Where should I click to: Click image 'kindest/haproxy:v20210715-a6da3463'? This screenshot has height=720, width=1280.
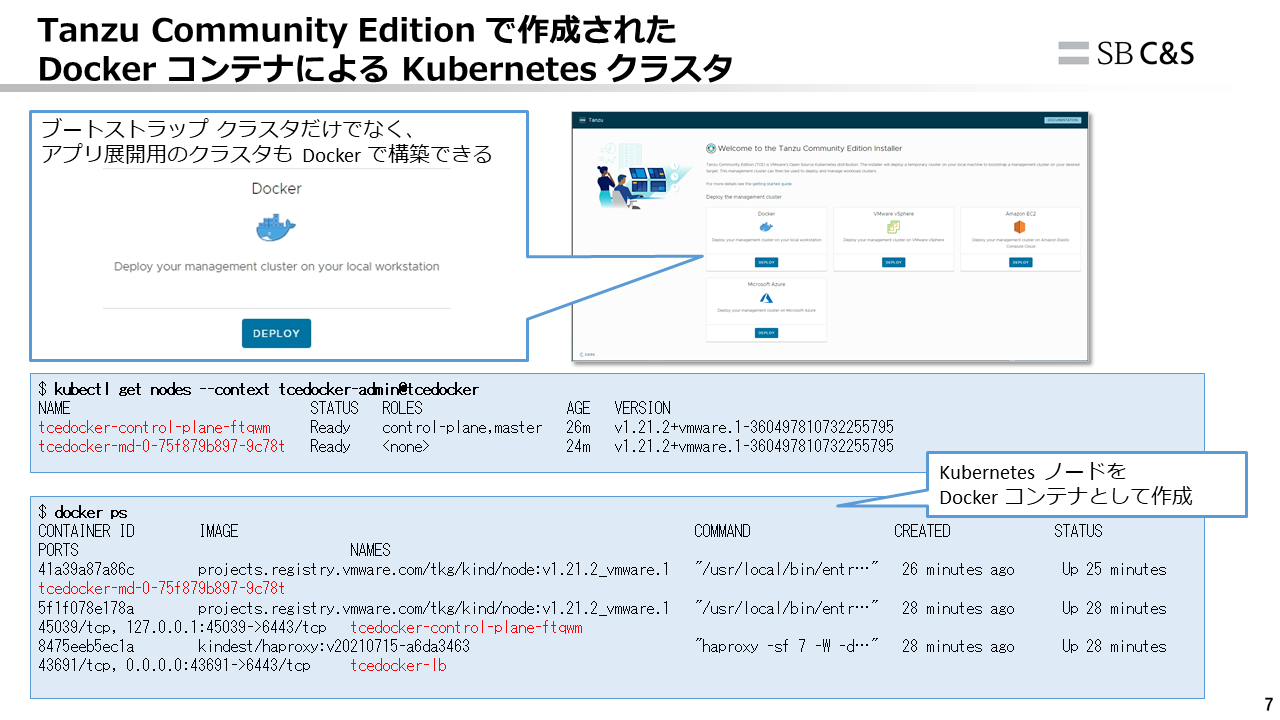point(334,646)
